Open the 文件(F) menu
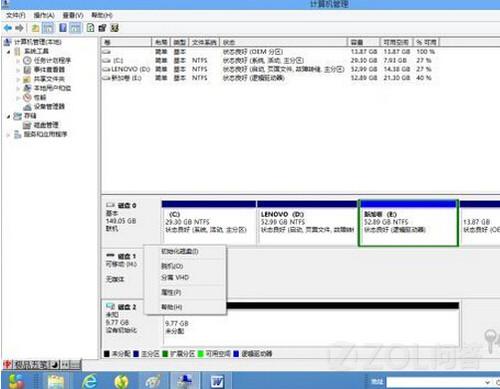 16,15
